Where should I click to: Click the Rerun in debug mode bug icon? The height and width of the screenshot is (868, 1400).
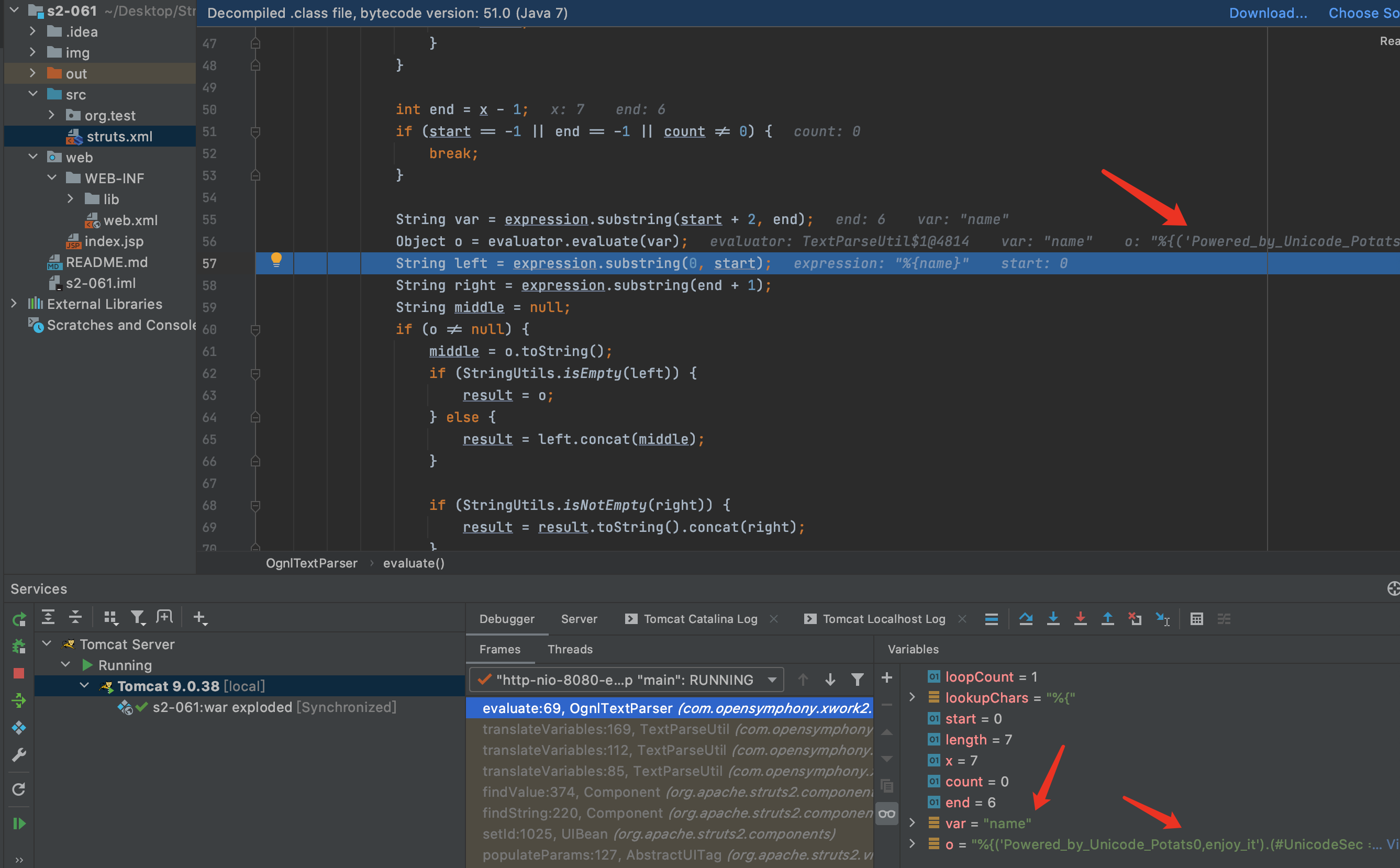(19, 646)
